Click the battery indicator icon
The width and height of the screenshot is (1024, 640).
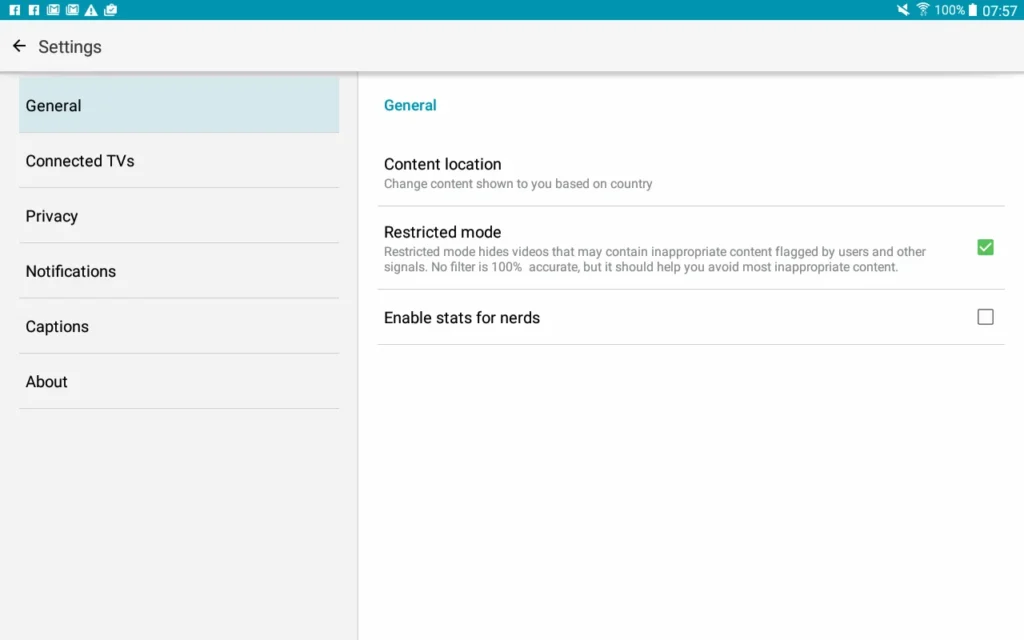(973, 10)
